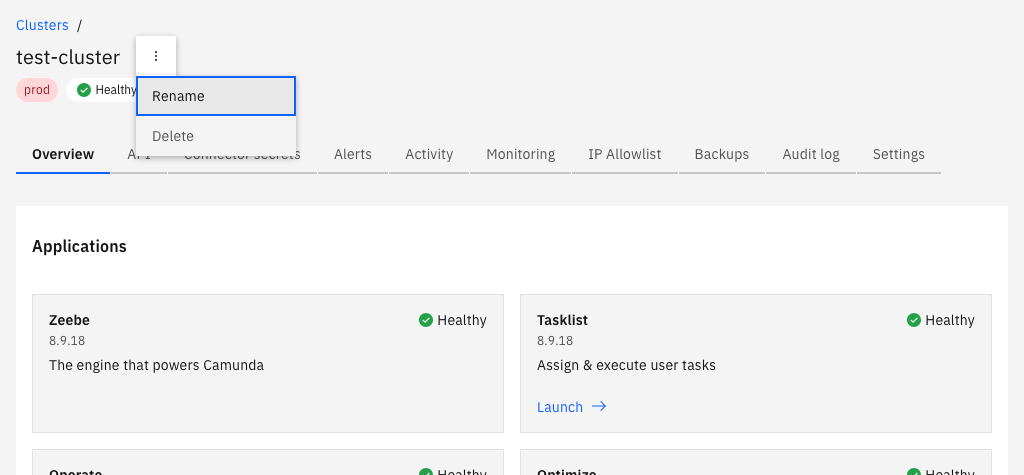Click 'Assign & execute user tasks' description
Viewport: 1024px width, 475px height.
coord(626,365)
